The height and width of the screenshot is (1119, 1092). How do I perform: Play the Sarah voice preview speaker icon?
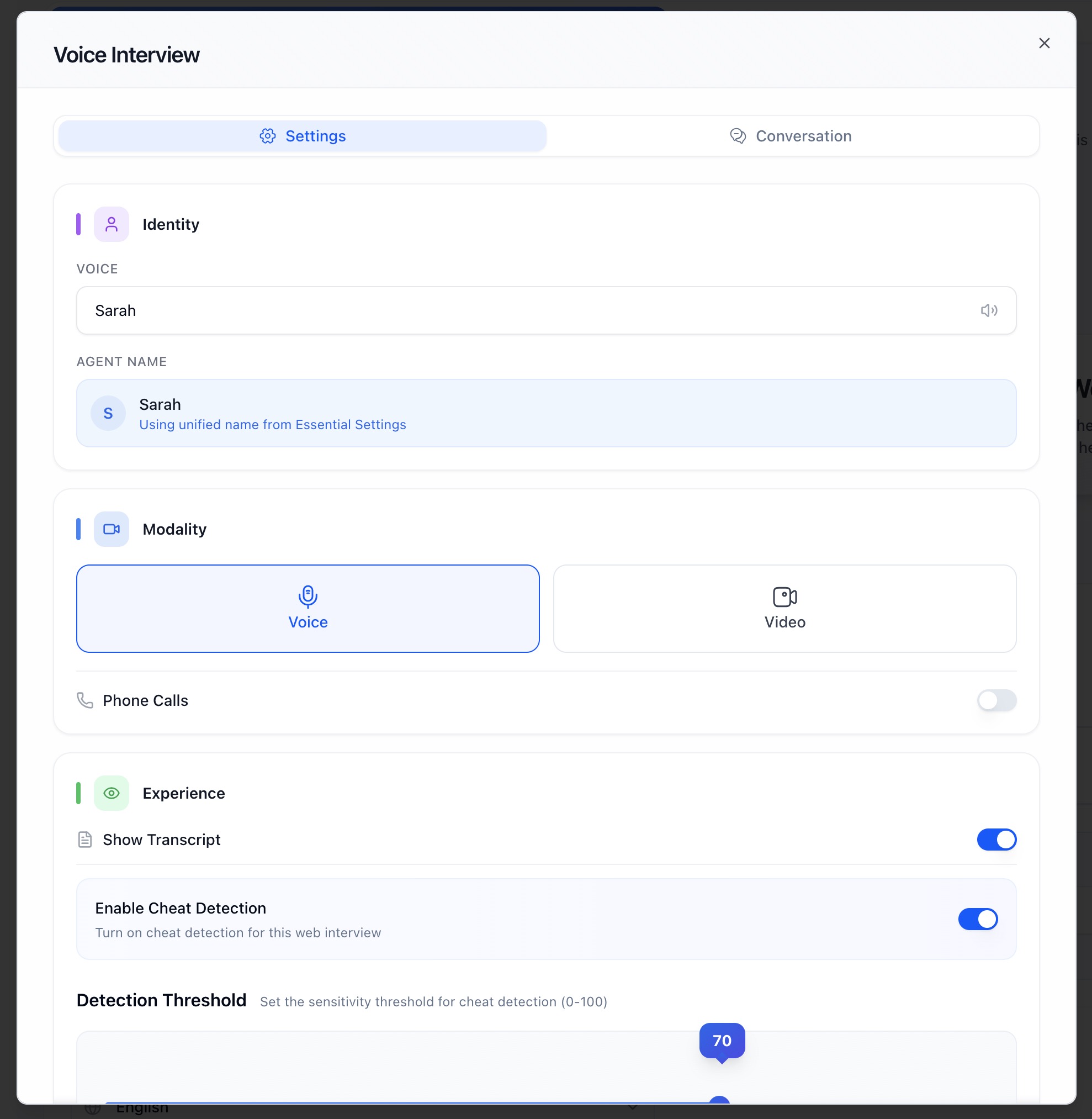click(989, 310)
